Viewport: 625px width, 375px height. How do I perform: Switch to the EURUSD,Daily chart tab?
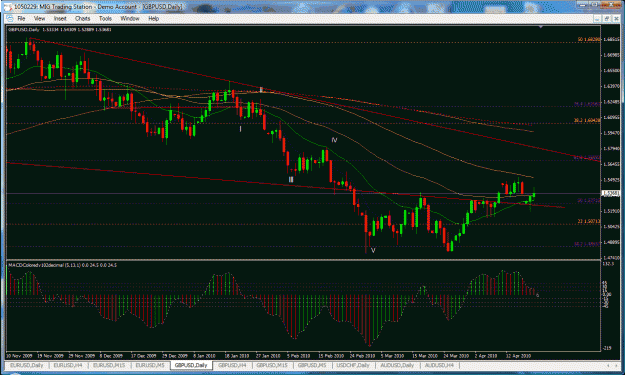(27, 365)
